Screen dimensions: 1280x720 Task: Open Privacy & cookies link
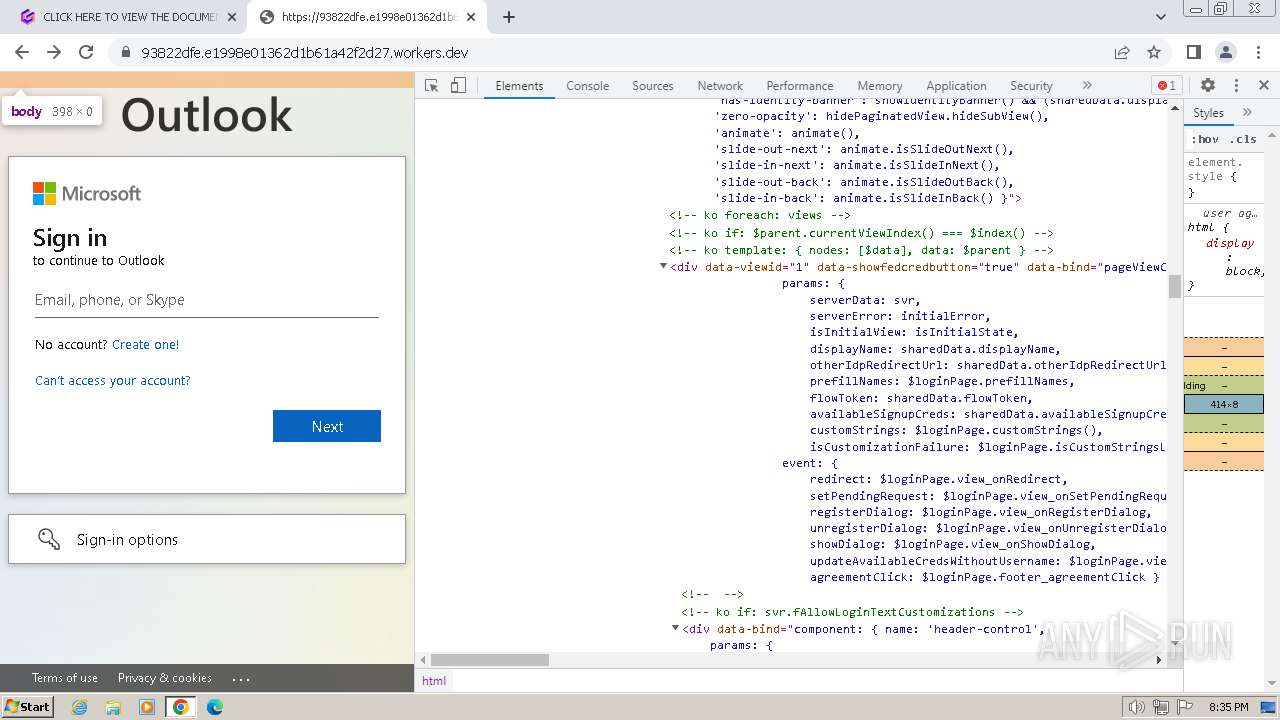[165, 678]
